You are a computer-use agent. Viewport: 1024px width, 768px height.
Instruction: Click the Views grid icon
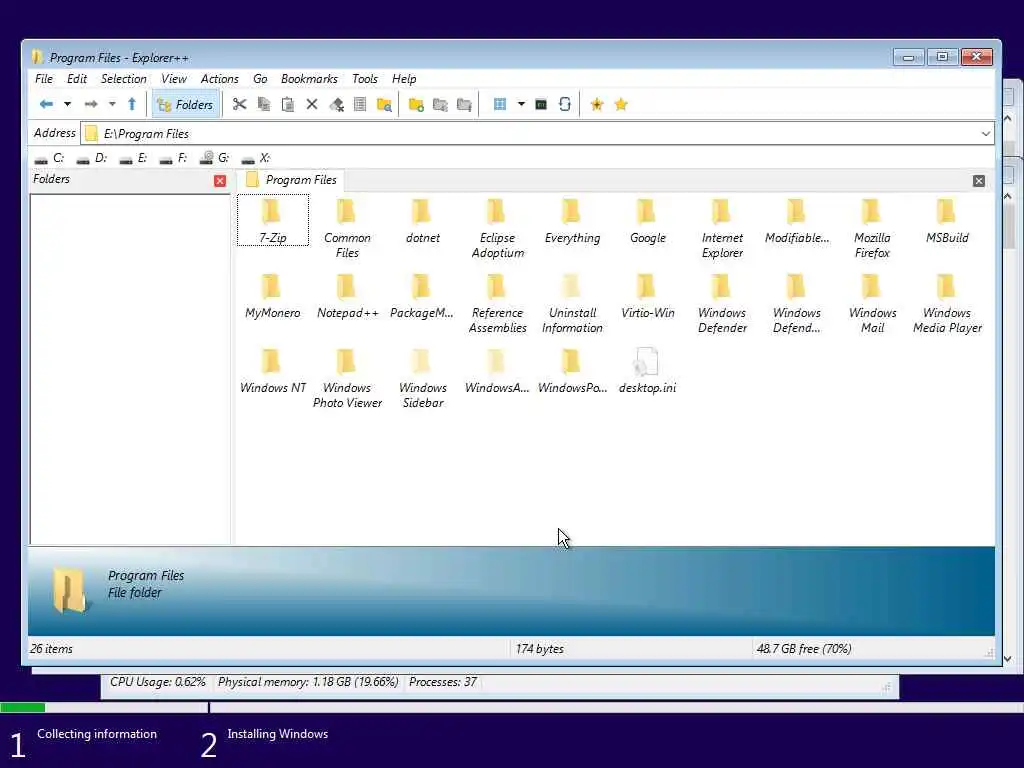(500, 104)
